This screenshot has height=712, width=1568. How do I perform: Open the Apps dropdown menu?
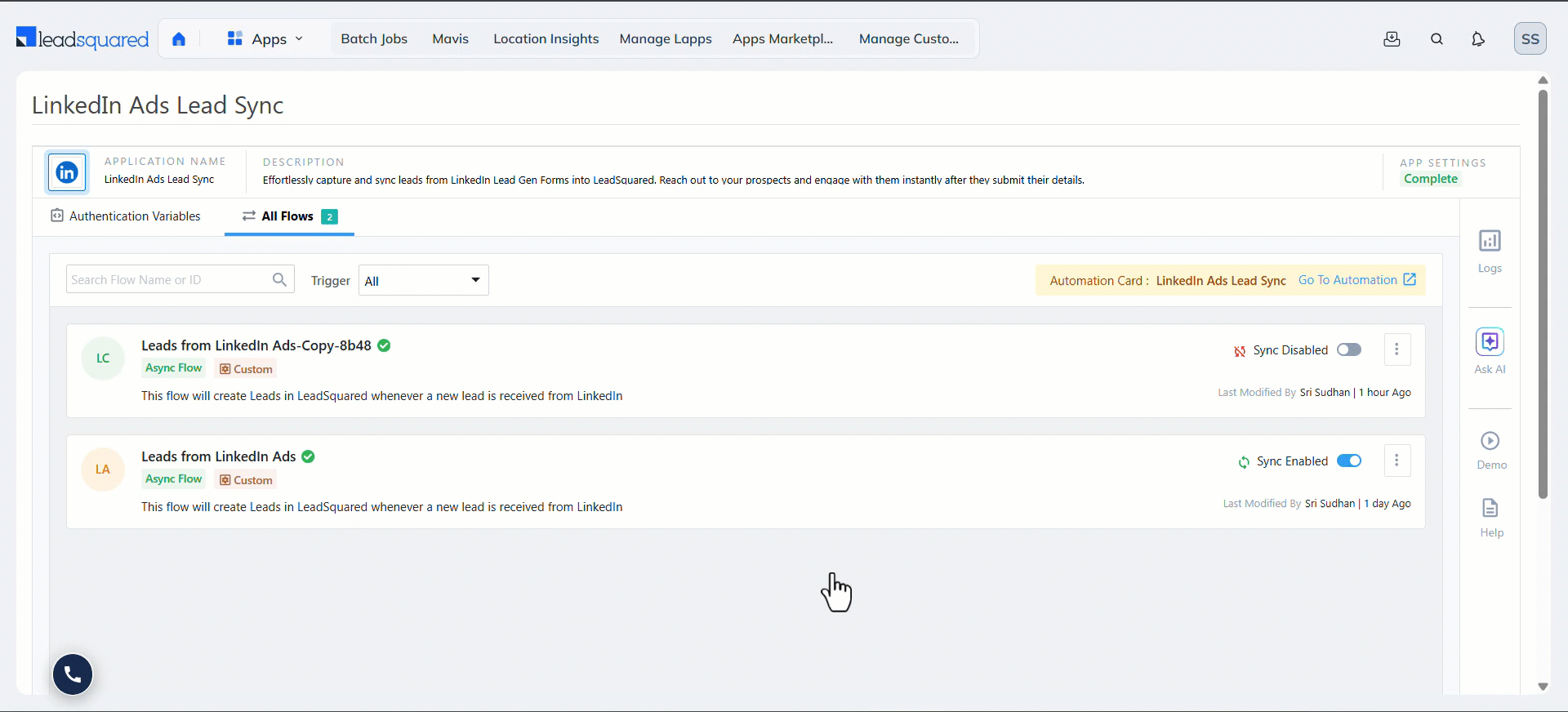tap(265, 39)
